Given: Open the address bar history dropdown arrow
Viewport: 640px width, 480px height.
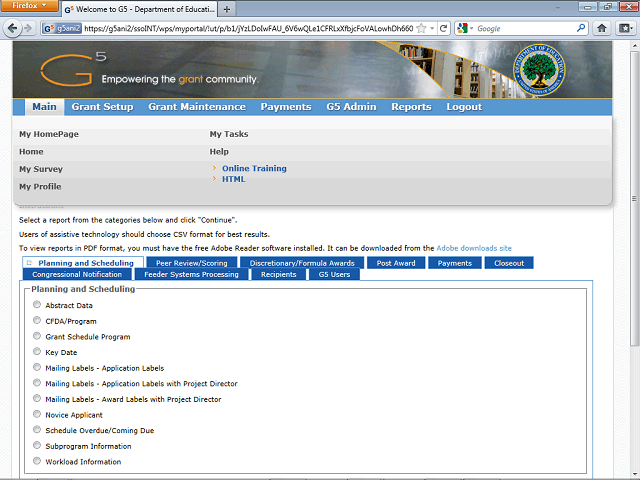Looking at the screenshot, I should click(x=432, y=28).
